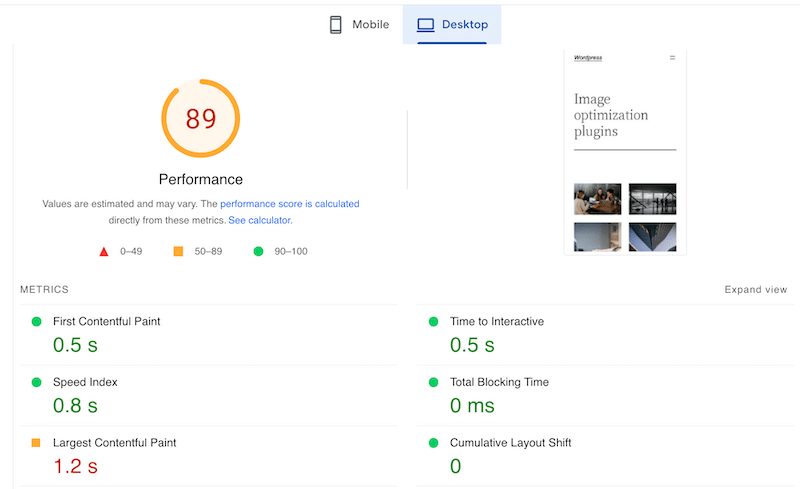Click the orange square 50–89 legend icon

tap(178, 251)
